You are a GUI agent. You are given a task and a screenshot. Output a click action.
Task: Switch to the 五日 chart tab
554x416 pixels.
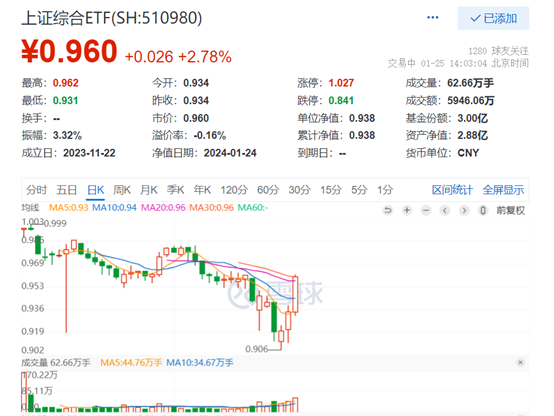point(67,190)
